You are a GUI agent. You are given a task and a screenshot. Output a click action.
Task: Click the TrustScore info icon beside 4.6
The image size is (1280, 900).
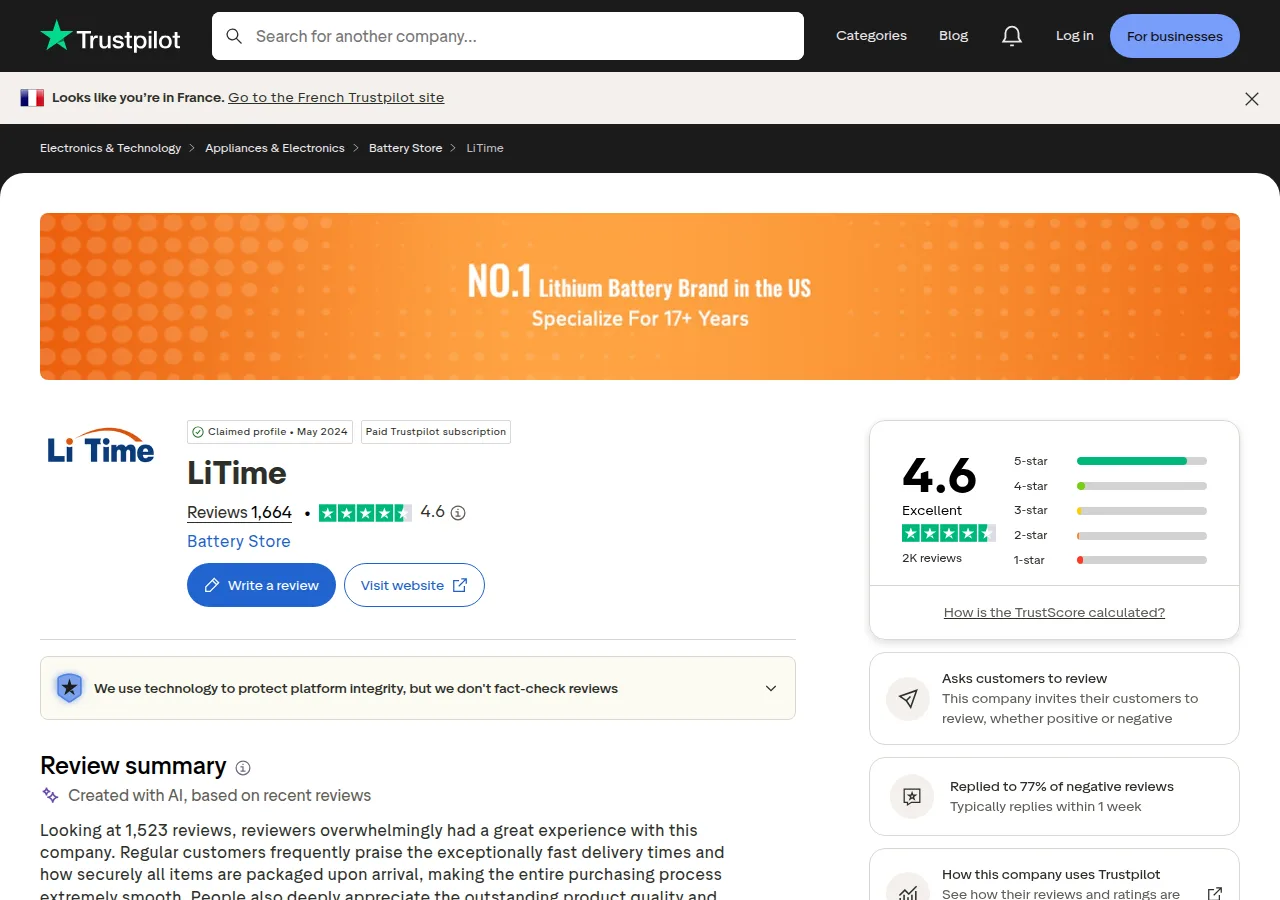(x=458, y=513)
